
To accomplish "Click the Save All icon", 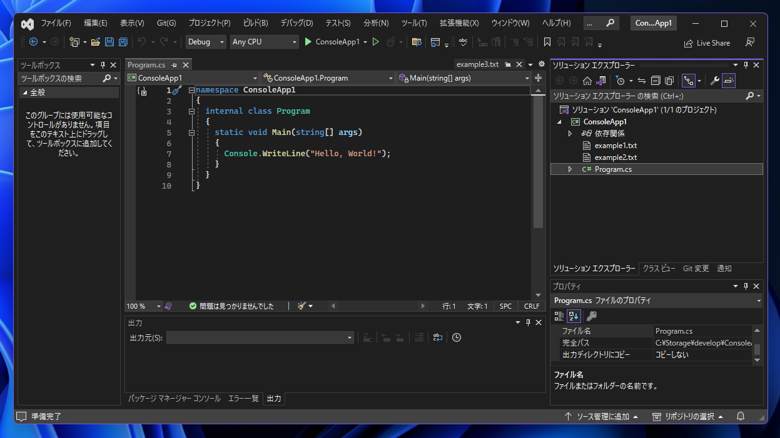I will pos(123,42).
